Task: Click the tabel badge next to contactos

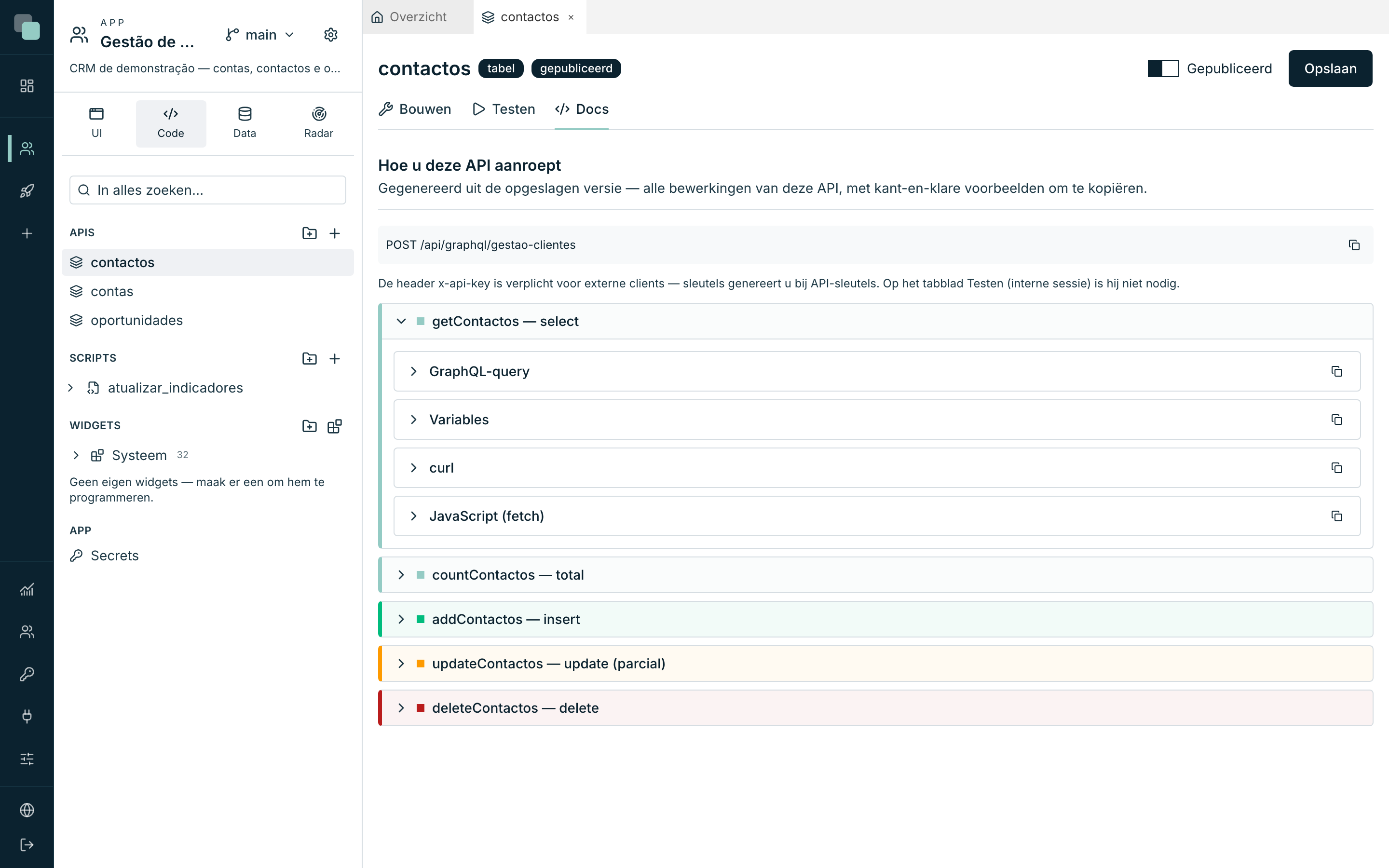Action: 501,68
